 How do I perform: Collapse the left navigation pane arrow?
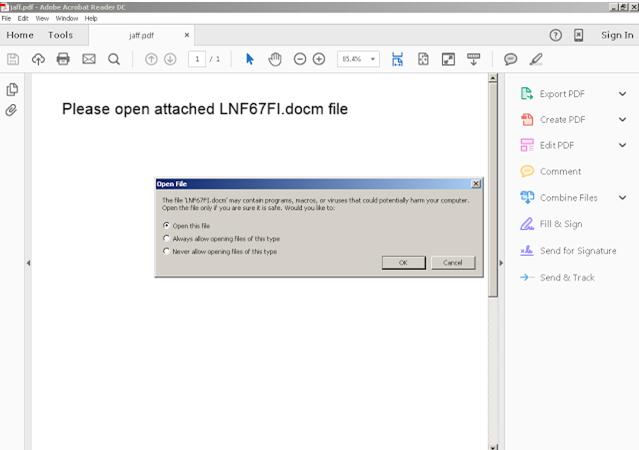[29, 263]
